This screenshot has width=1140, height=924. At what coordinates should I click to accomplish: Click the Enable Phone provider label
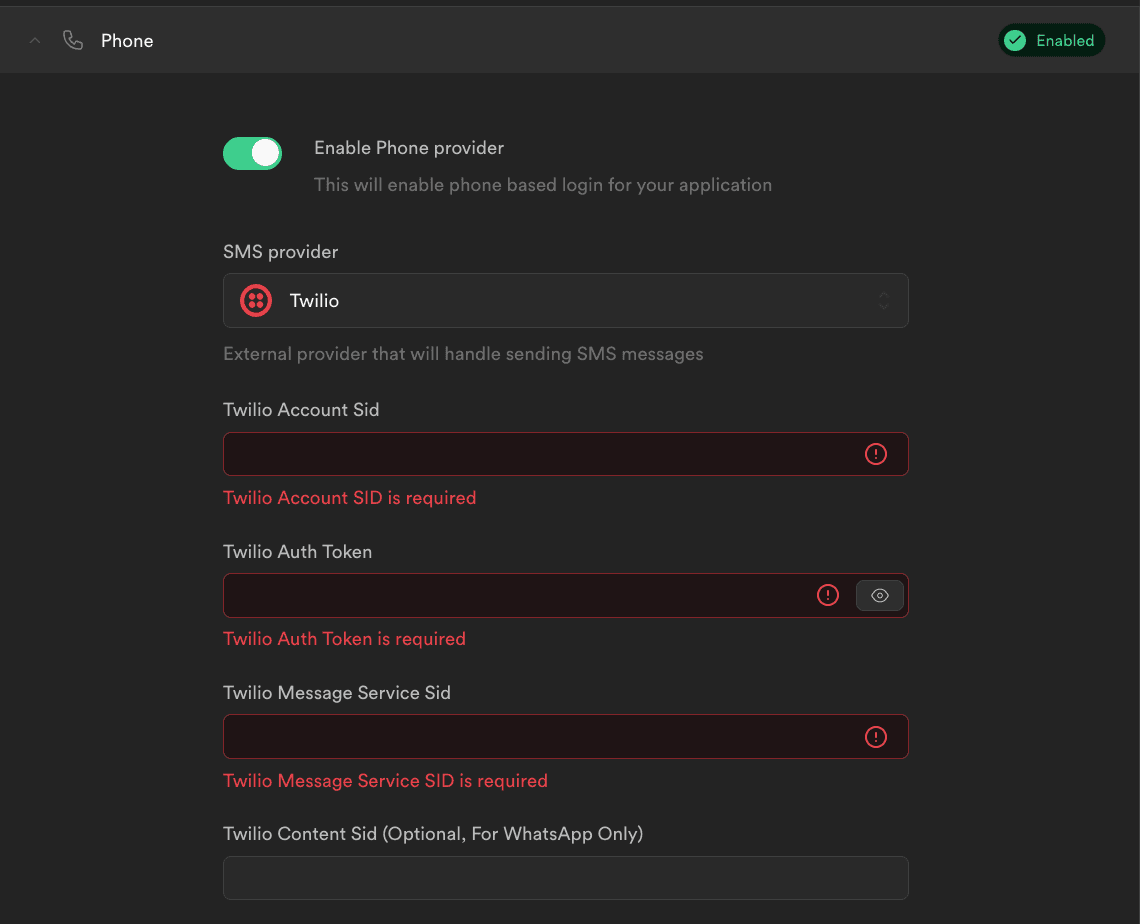pyautogui.click(x=409, y=148)
